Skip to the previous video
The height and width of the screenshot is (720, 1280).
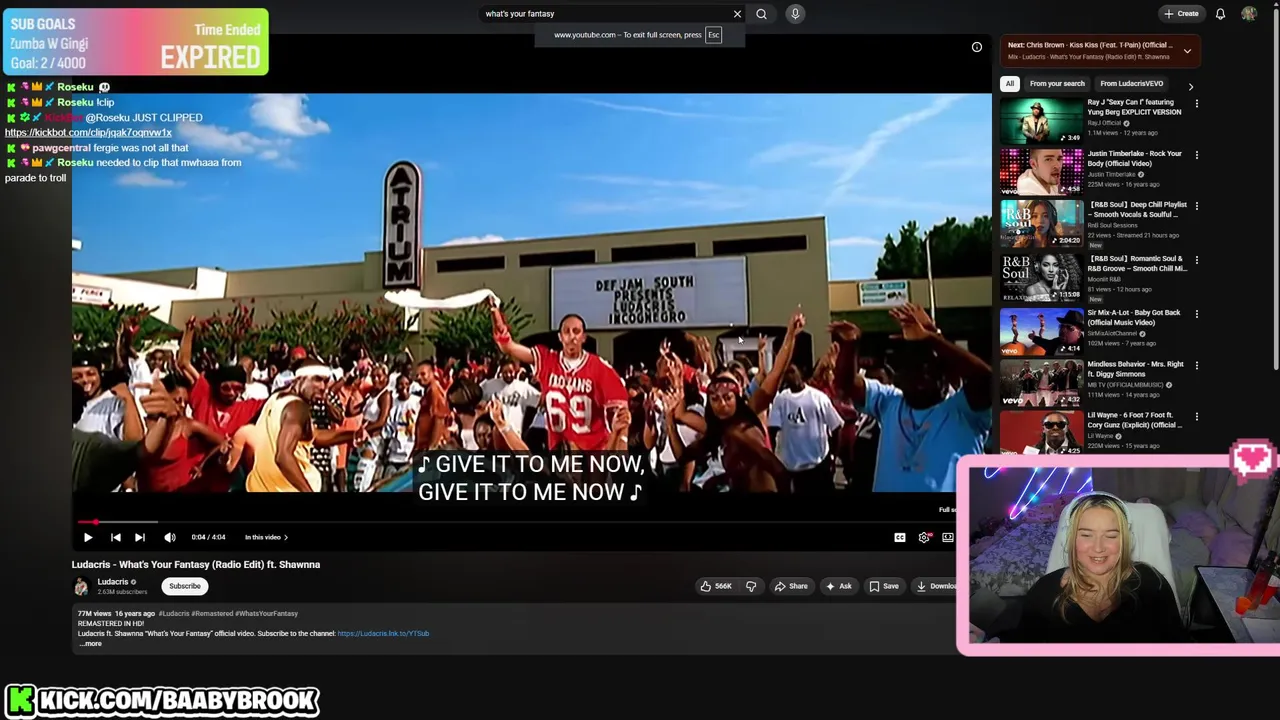[115, 537]
